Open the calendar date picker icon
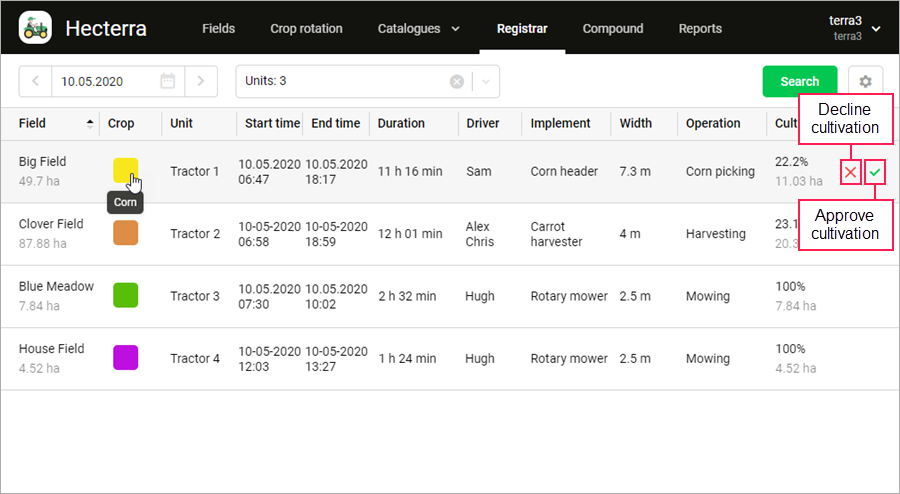900x494 pixels. pos(168,81)
